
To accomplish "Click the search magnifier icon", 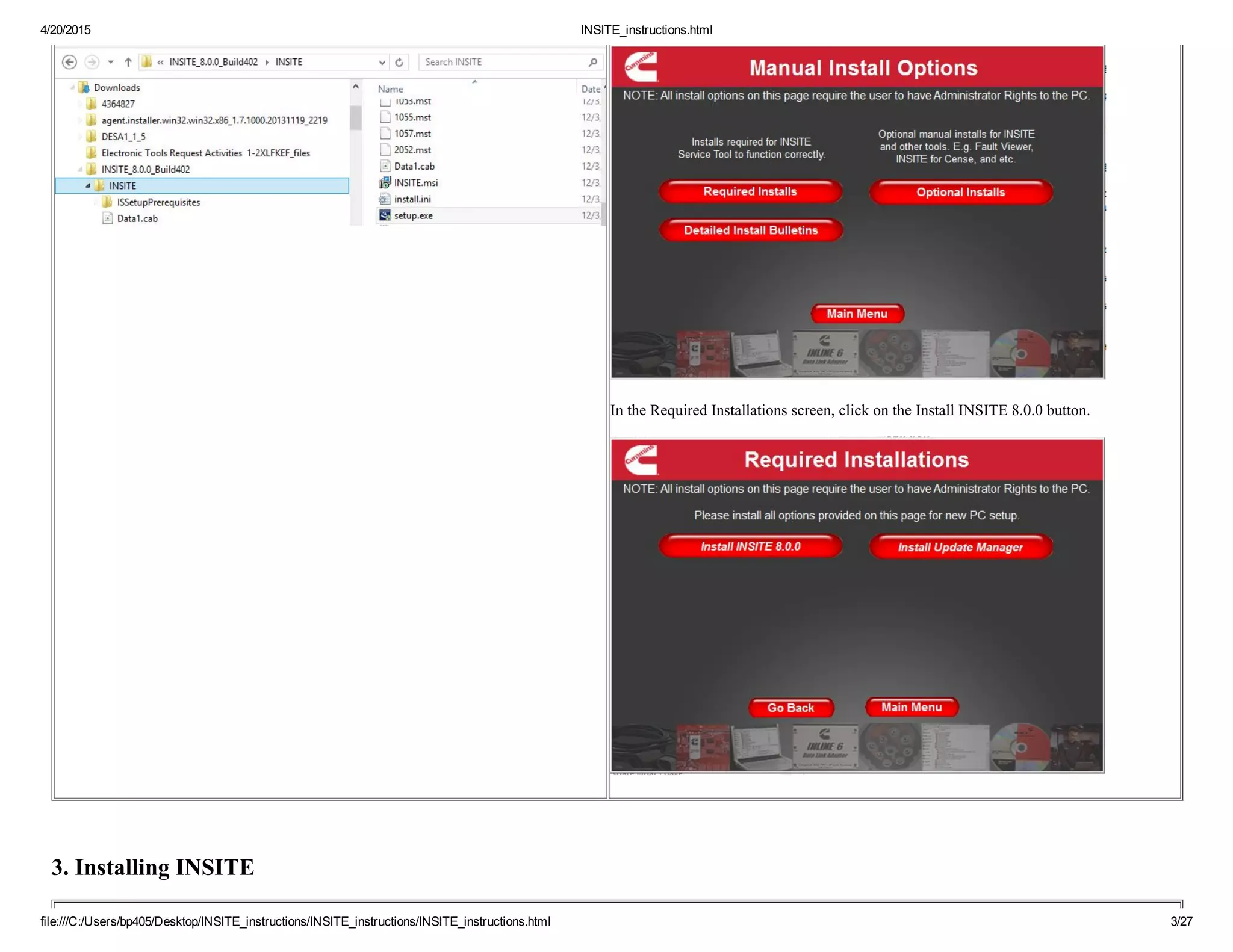I will coord(593,62).
